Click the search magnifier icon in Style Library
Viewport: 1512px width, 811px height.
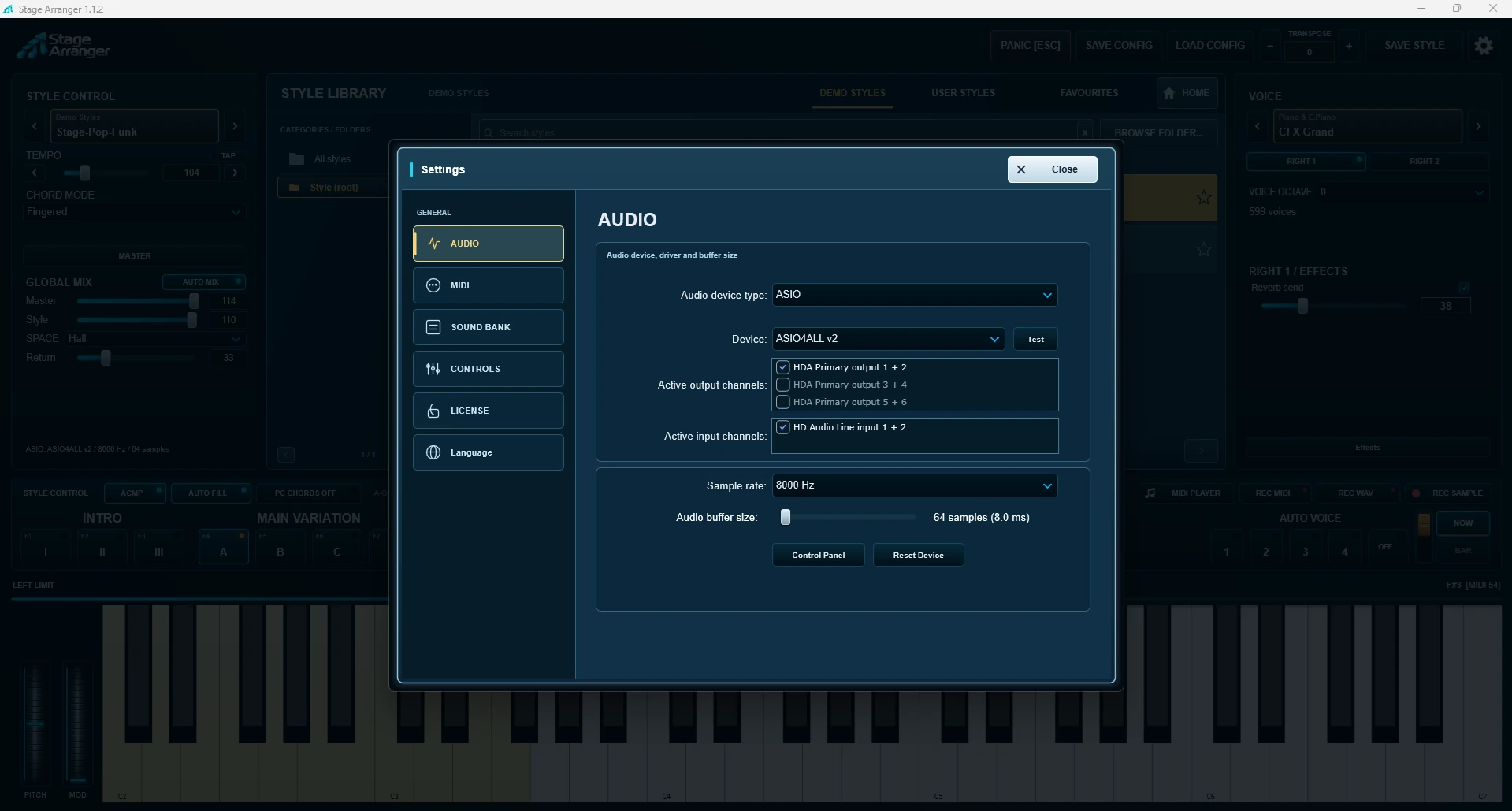point(489,133)
